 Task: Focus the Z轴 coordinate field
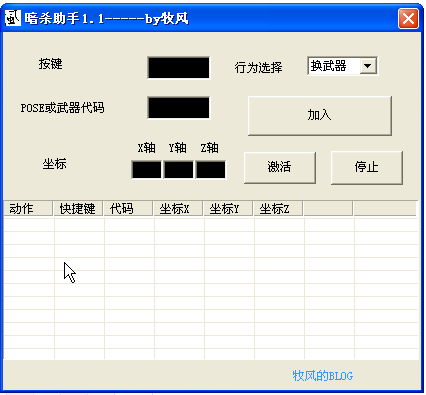tap(211, 170)
